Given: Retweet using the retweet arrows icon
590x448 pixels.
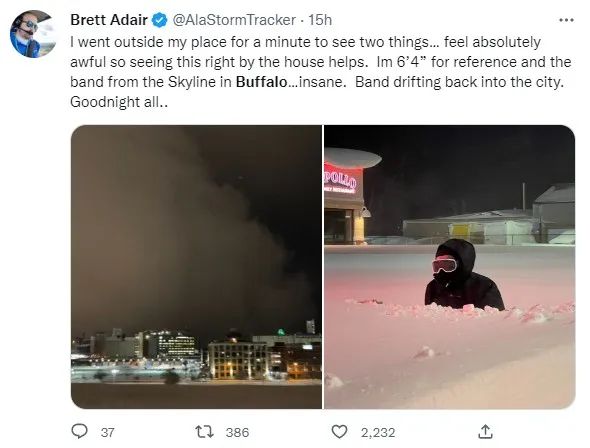Looking at the screenshot, I should click(x=205, y=431).
